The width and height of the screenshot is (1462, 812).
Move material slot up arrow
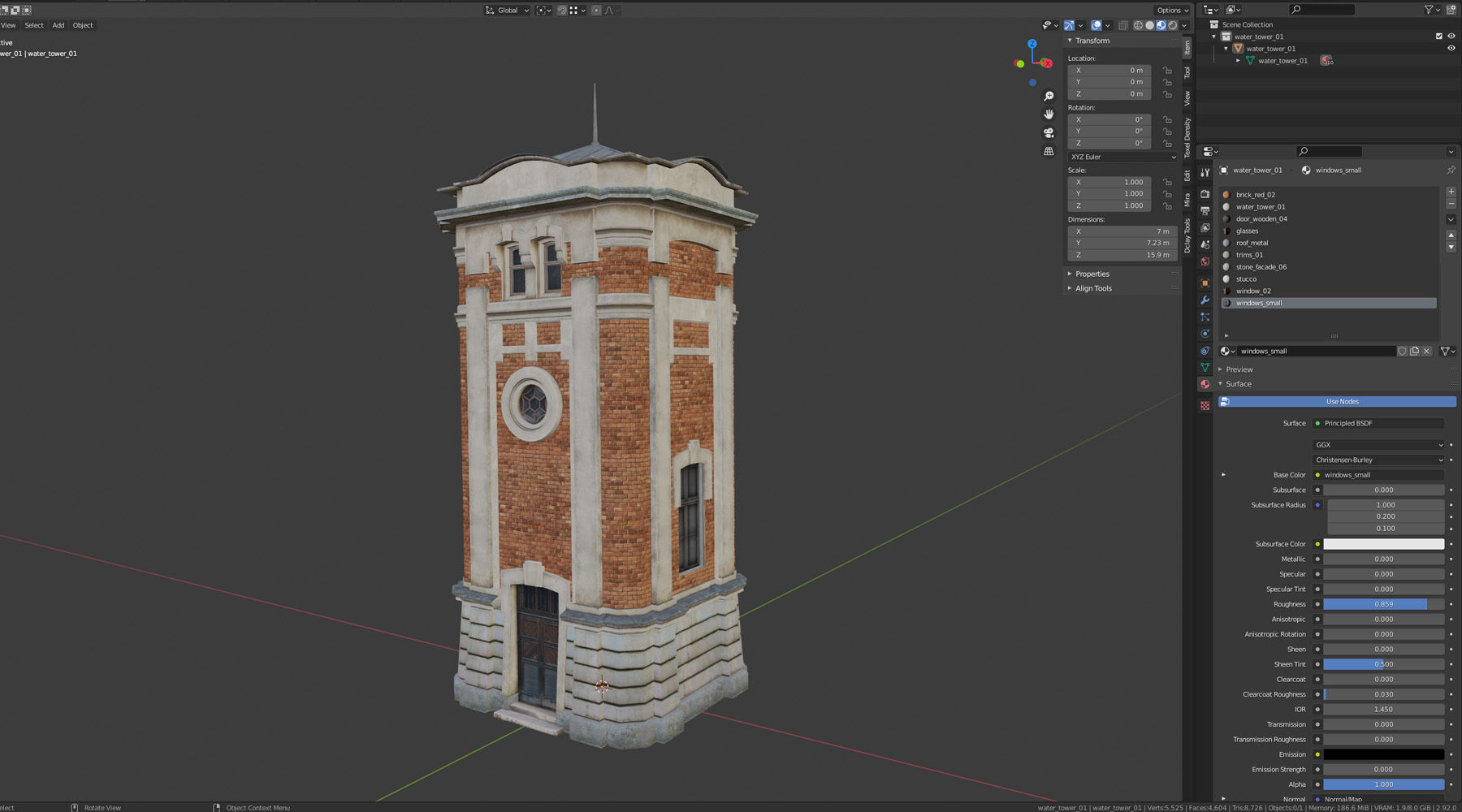click(x=1451, y=235)
